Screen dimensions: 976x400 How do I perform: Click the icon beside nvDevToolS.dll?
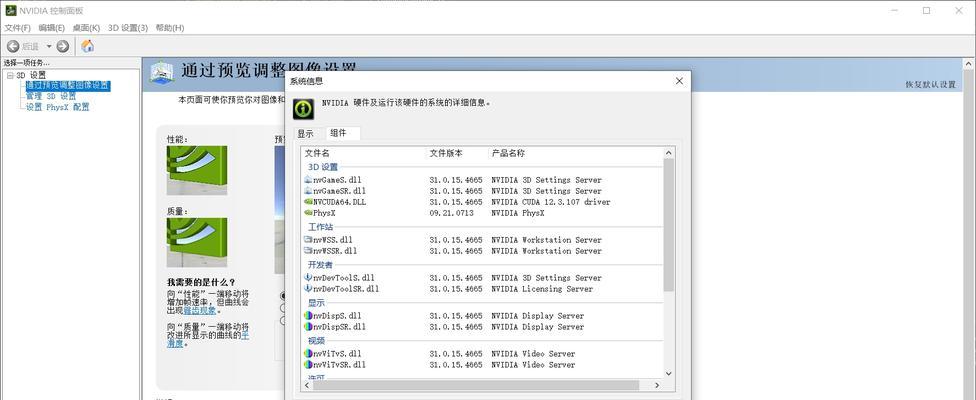coord(308,277)
